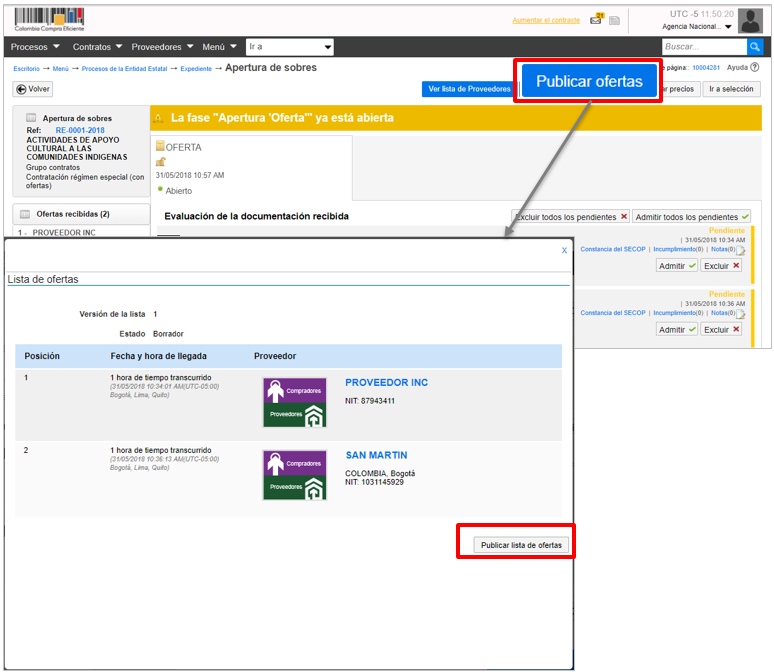The image size is (774, 672).
Task: Click the Volver back button
Action: tap(33, 89)
